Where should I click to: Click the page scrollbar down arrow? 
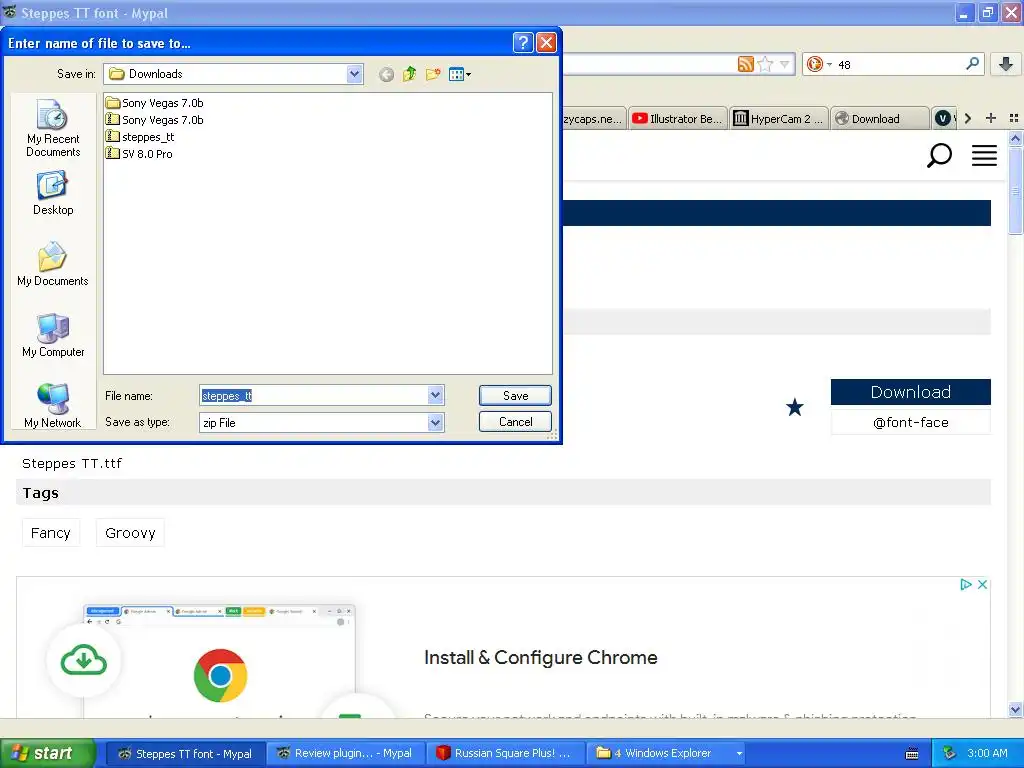pos(1015,710)
